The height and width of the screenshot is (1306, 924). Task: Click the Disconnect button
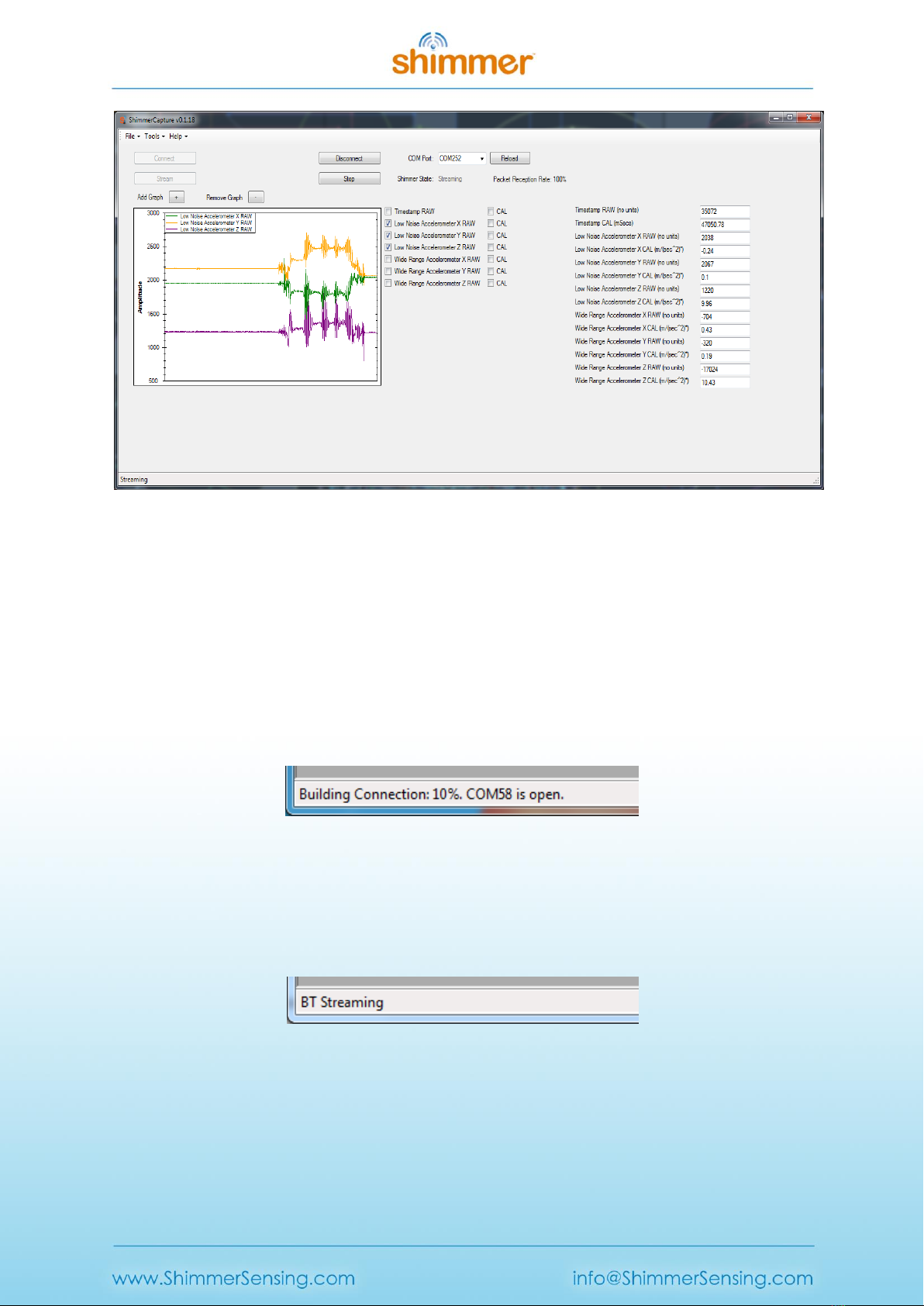[350, 158]
